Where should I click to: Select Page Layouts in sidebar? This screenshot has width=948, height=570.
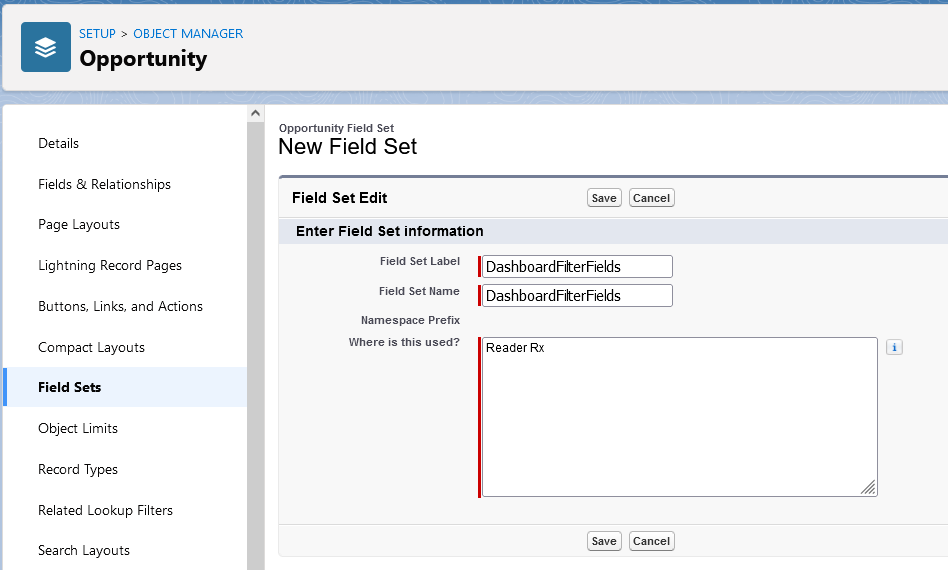pos(79,225)
